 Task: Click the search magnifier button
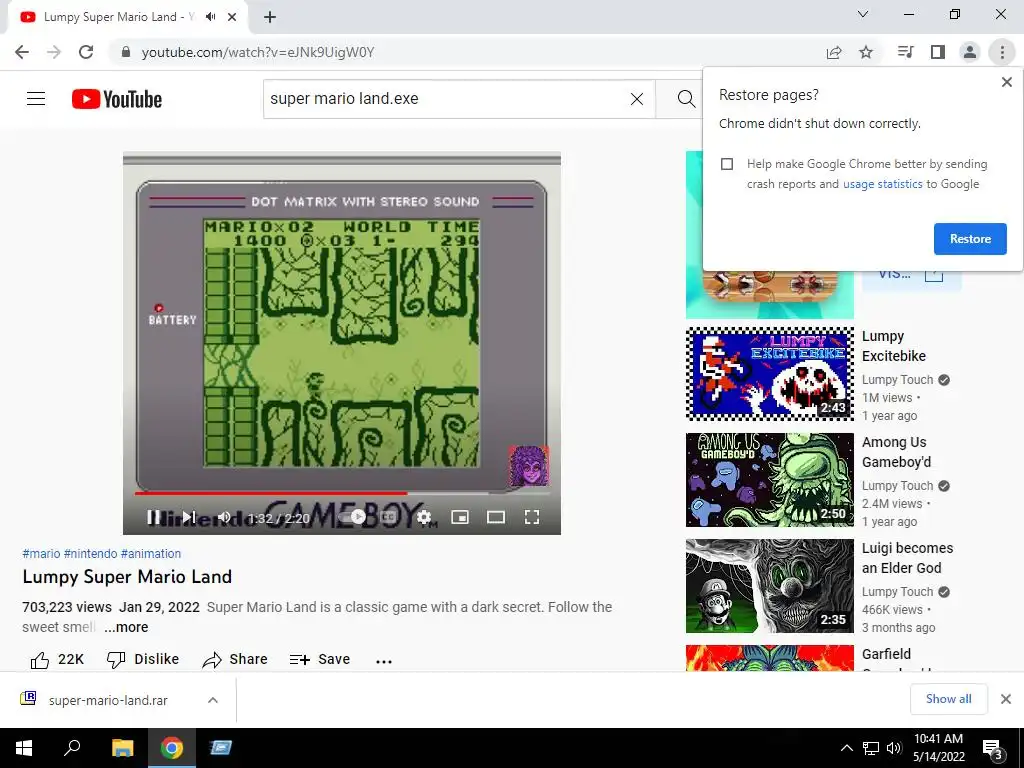[x=686, y=99]
